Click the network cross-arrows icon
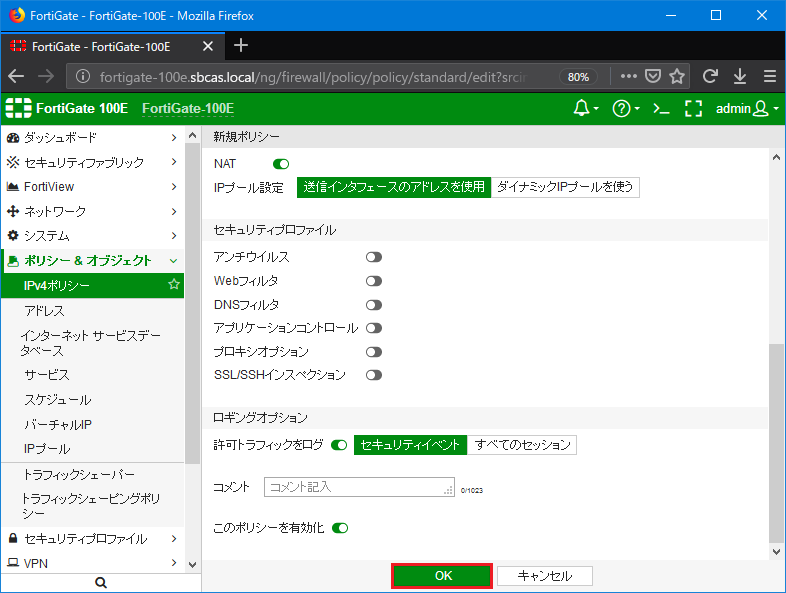Image resolution: width=786 pixels, height=593 pixels. pyautogui.click(x=13, y=211)
